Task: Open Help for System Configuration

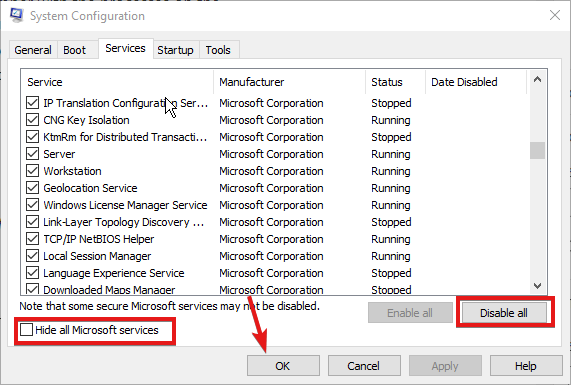Action: click(525, 366)
